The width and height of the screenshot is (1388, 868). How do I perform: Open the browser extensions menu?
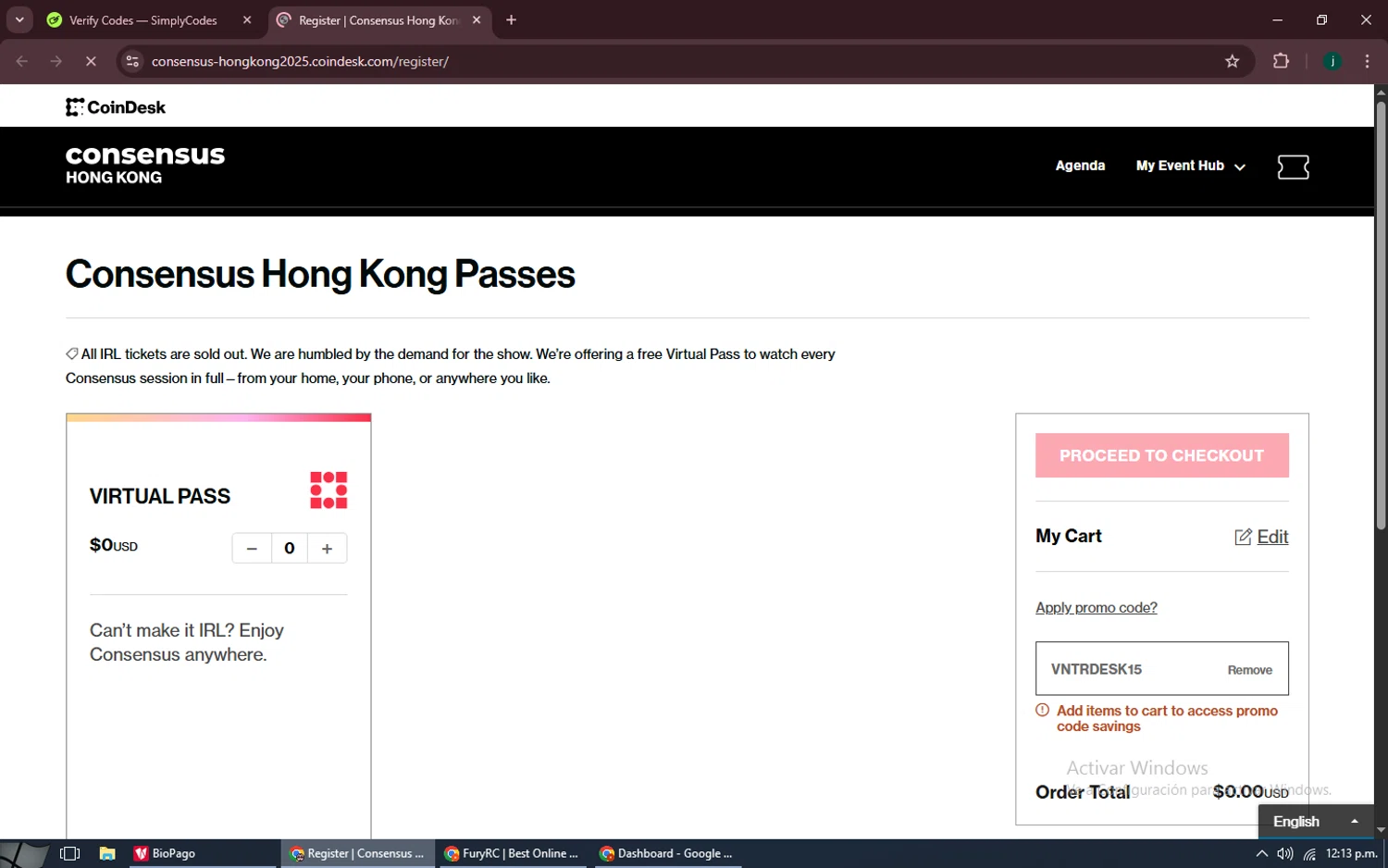point(1281,61)
